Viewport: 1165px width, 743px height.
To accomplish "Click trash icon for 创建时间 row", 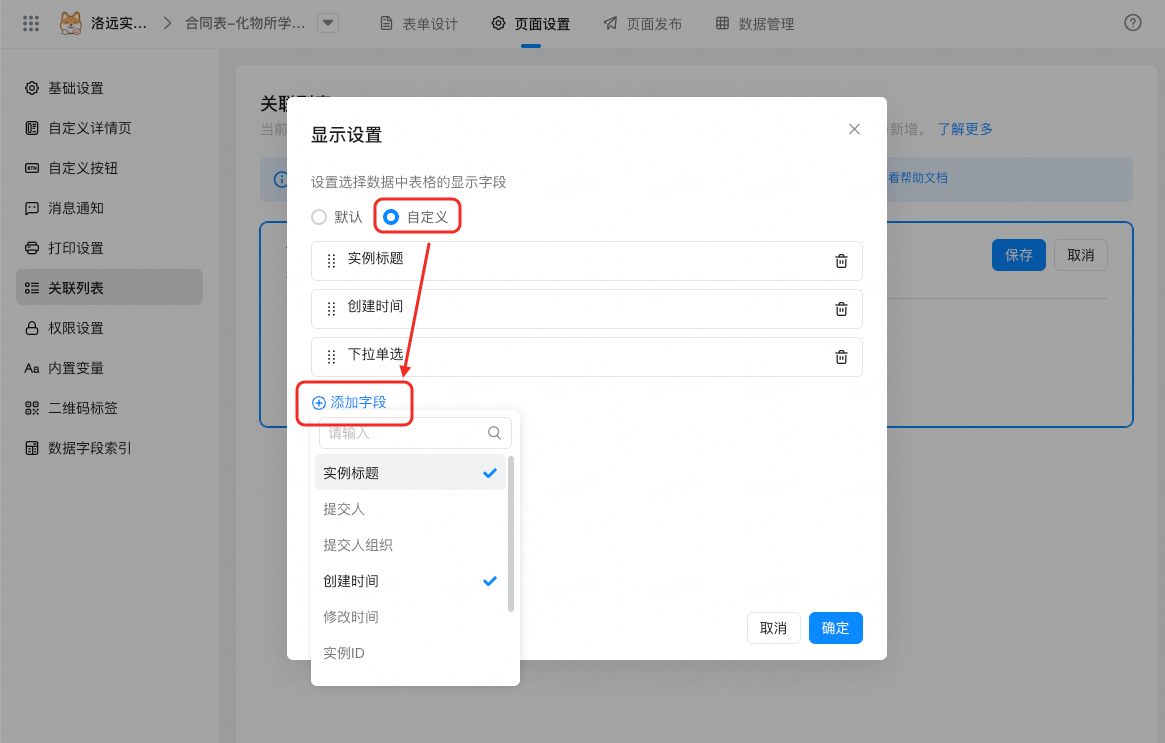I will [841, 309].
